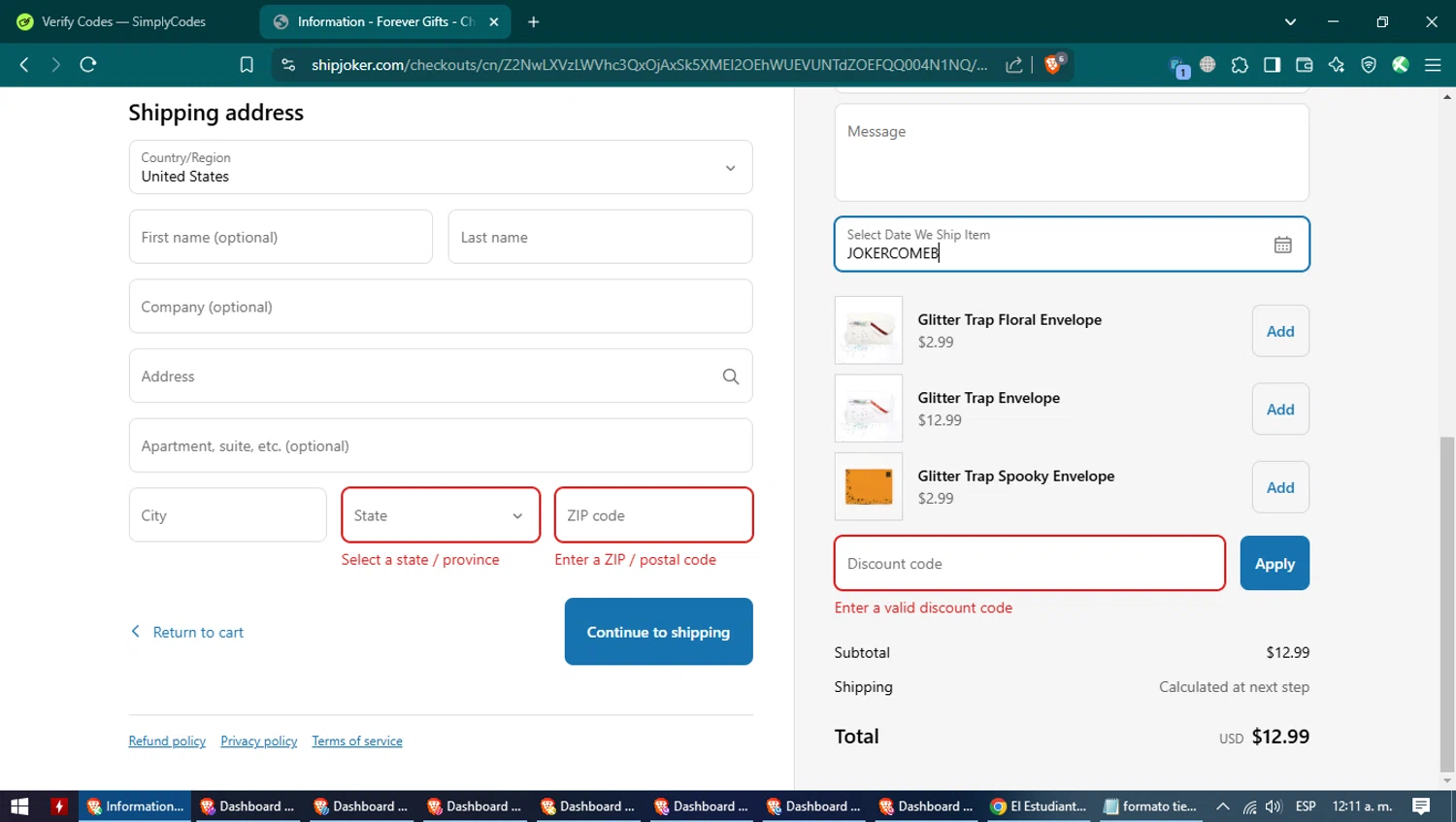Open the formato tie... taskbar window
Image resolution: width=1456 pixels, height=822 pixels.
[1151, 806]
